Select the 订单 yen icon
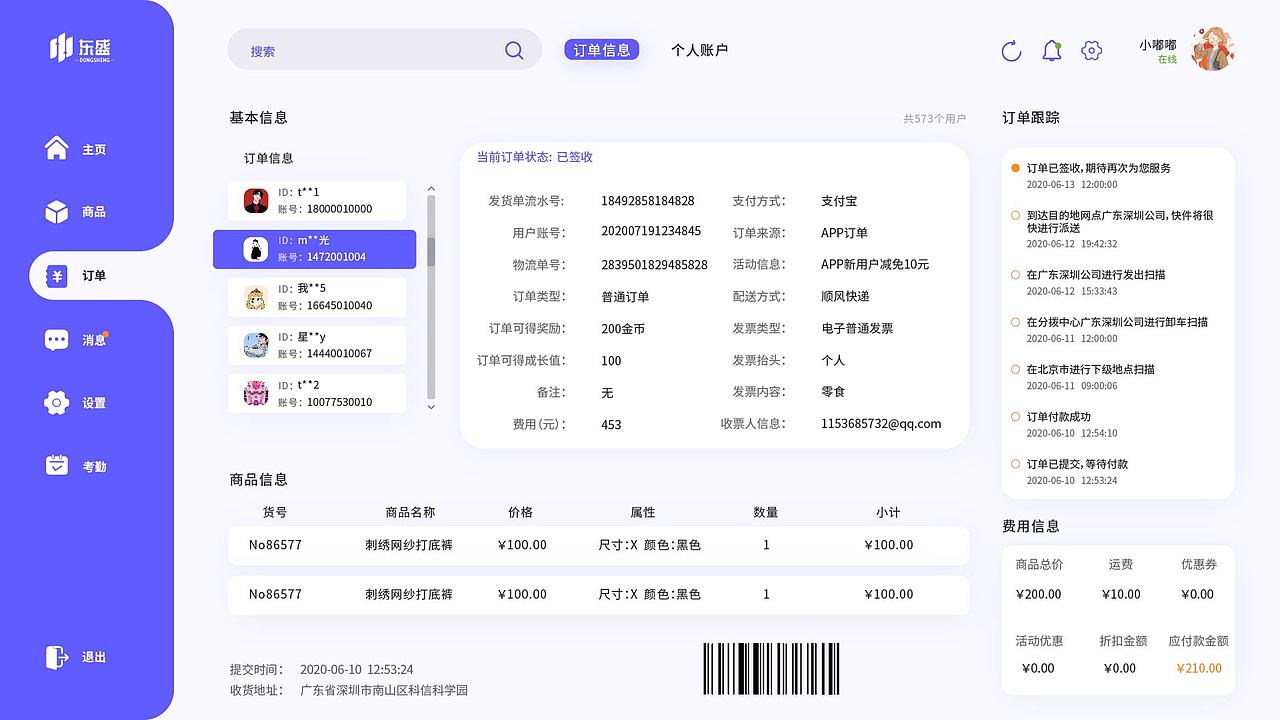This screenshot has height=720, width=1280. pyautogui.click(x=57, y=276)
